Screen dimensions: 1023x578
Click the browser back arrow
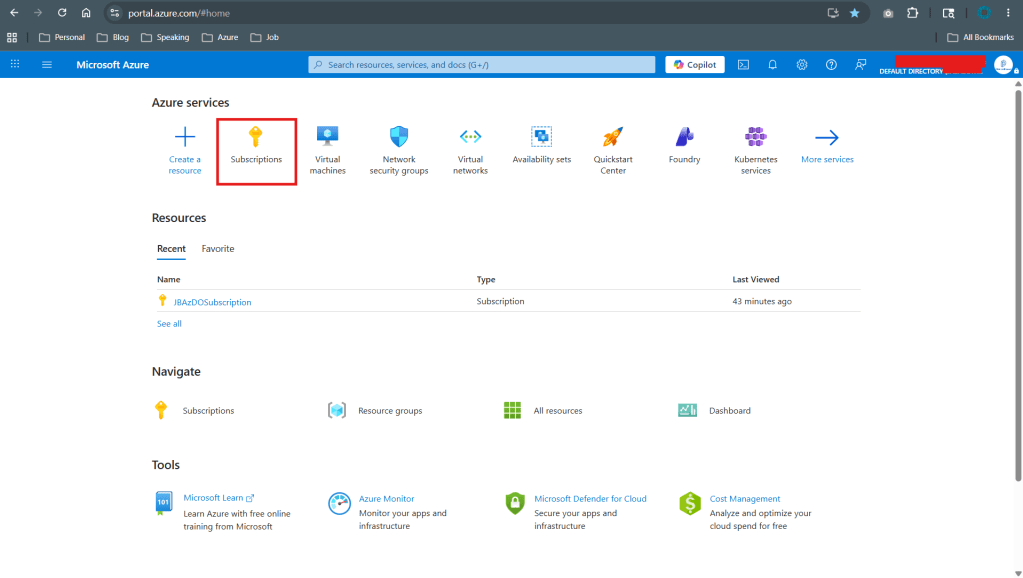coord(14,13)
